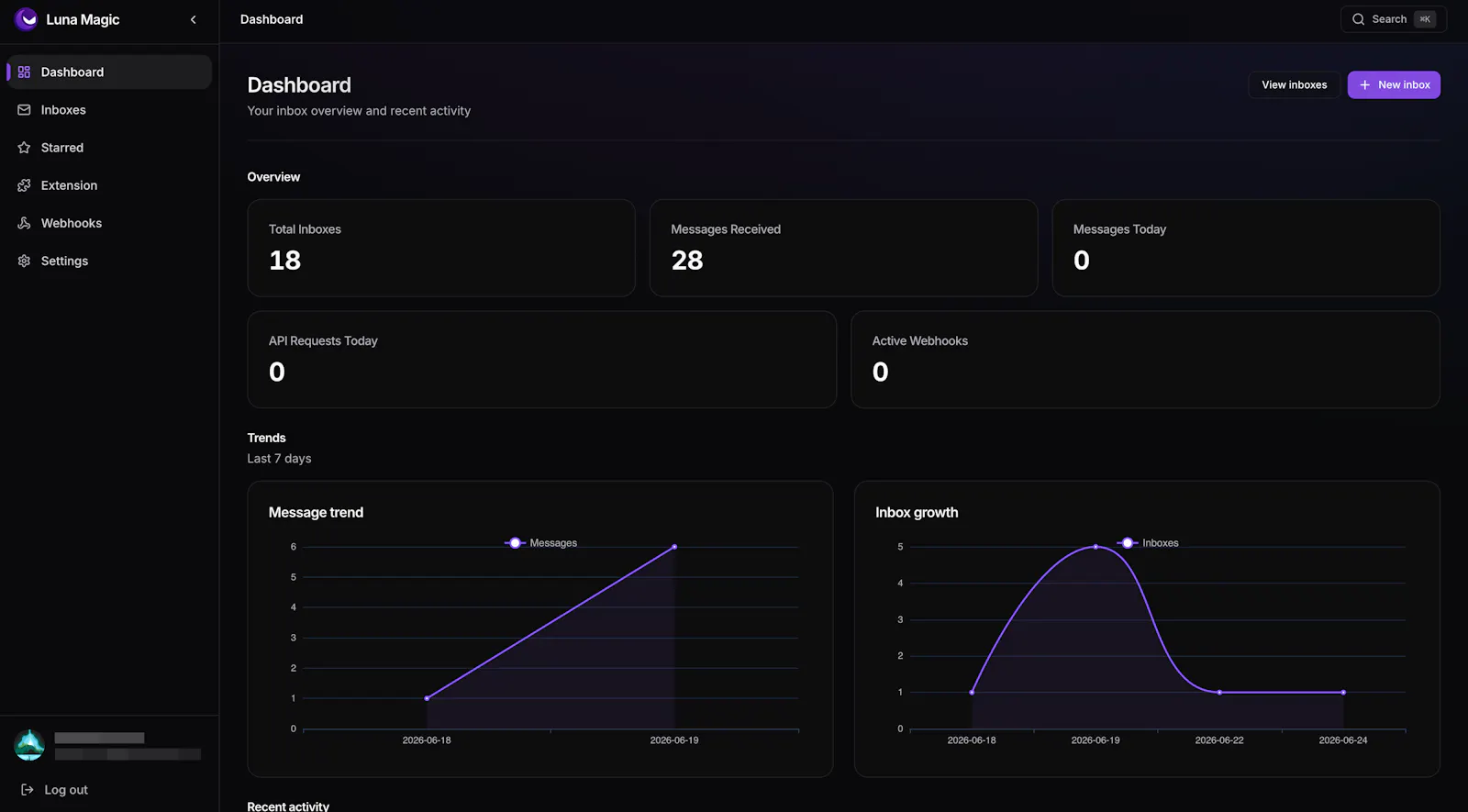Click the Inbox growth chart title
This screenshot has width=1468, height=812.
[x=917, y=513]
